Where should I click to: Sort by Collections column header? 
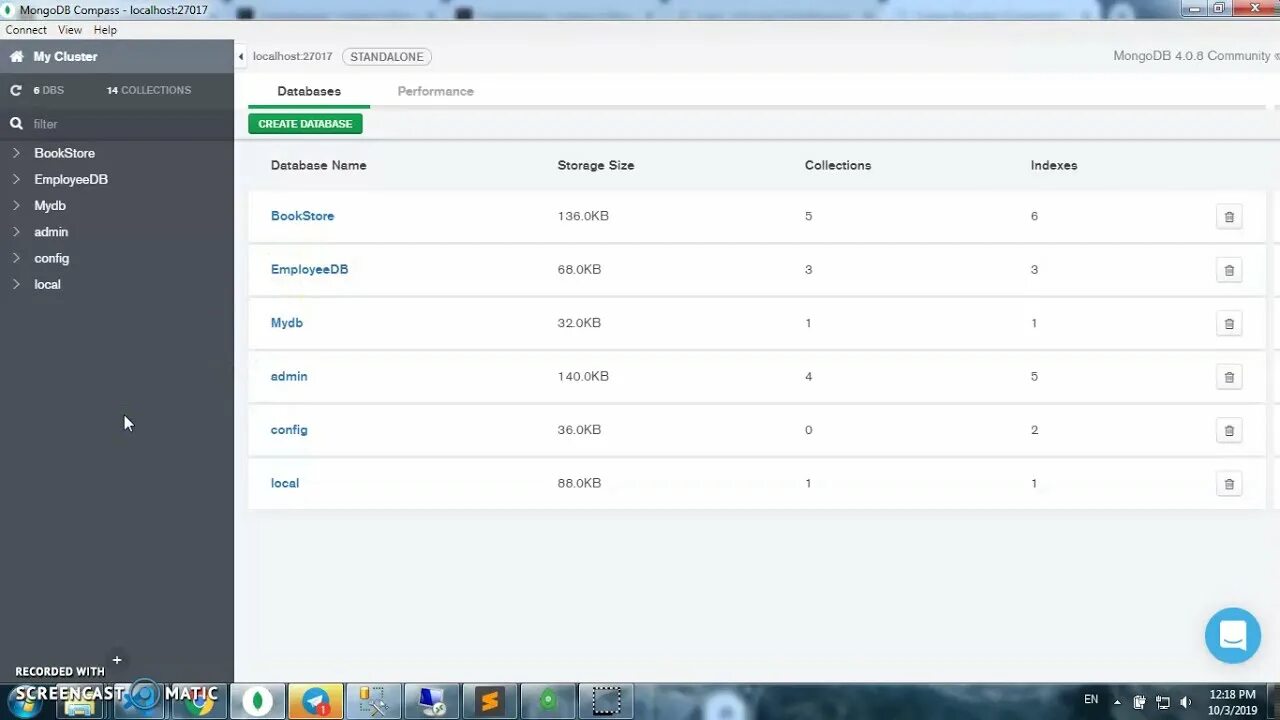tap(838, 165)
